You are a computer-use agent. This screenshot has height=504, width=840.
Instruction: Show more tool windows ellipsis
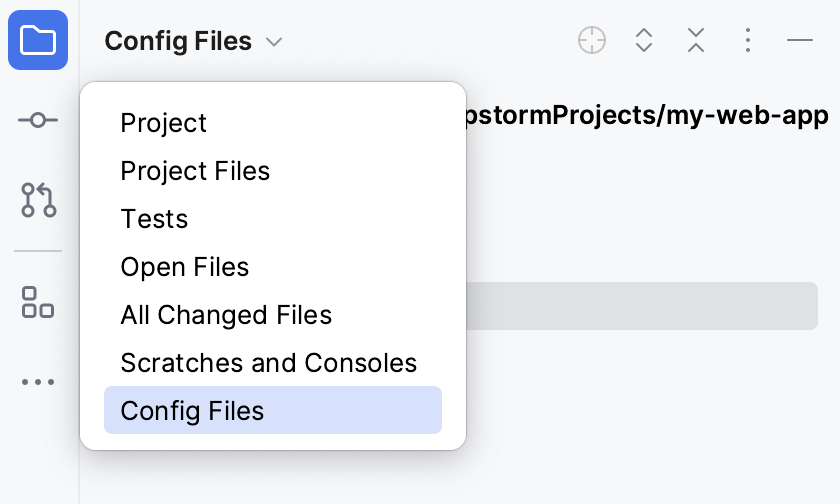point(38,382)
